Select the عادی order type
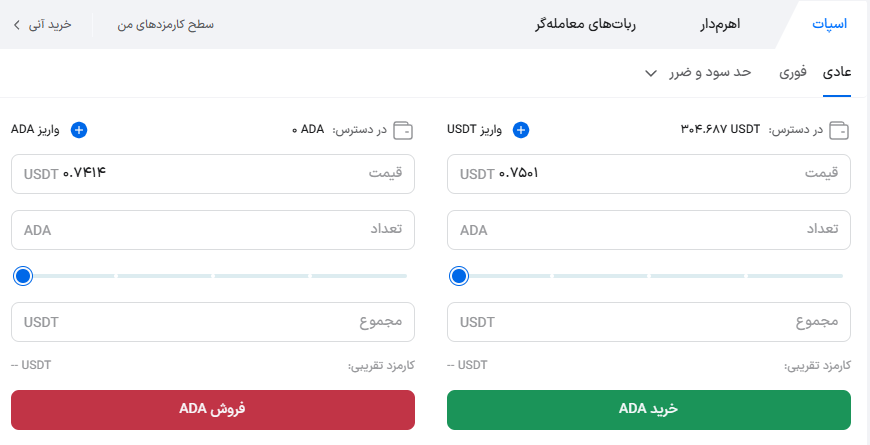 pos(837,72)
